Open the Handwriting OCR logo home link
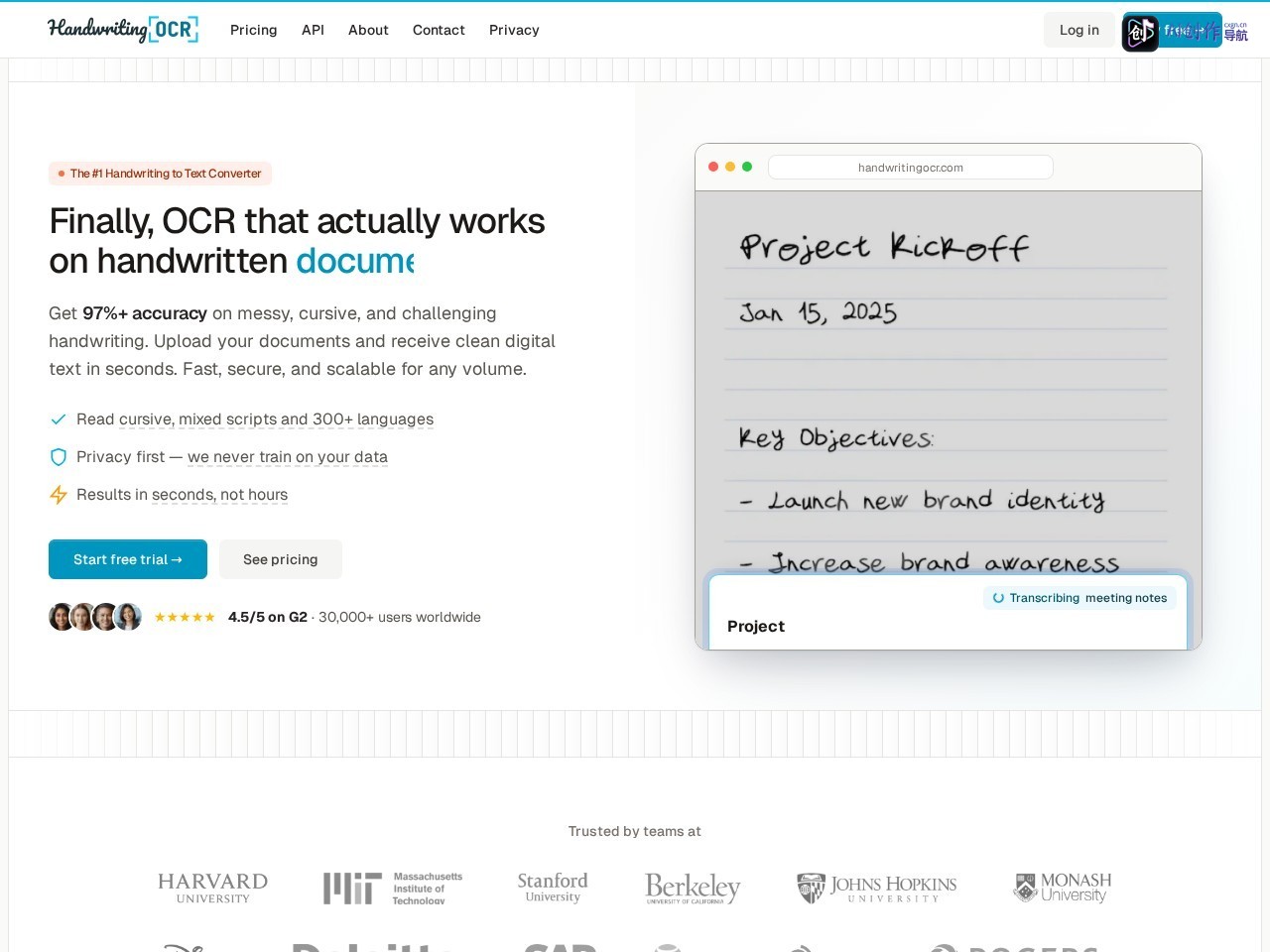The height and width of the screenshot is (952, 1270). coord(123,29)
